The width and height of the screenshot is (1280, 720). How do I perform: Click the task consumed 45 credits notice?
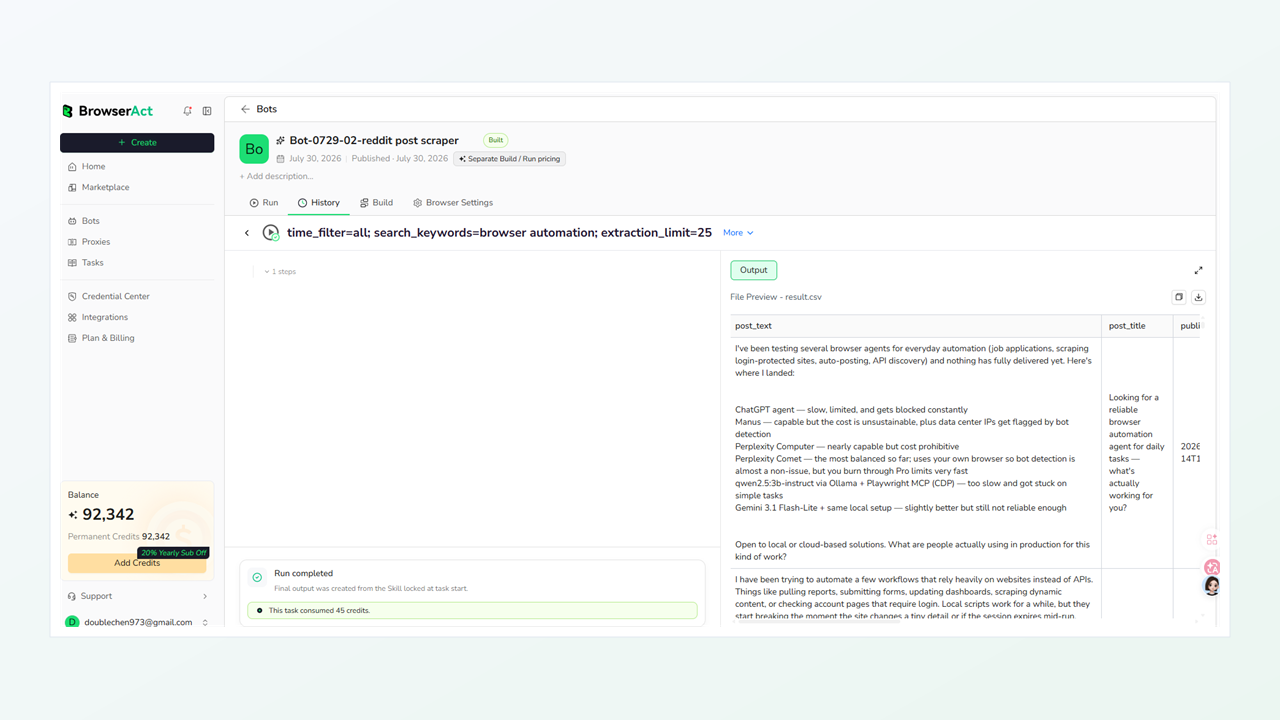coord(472,610)
